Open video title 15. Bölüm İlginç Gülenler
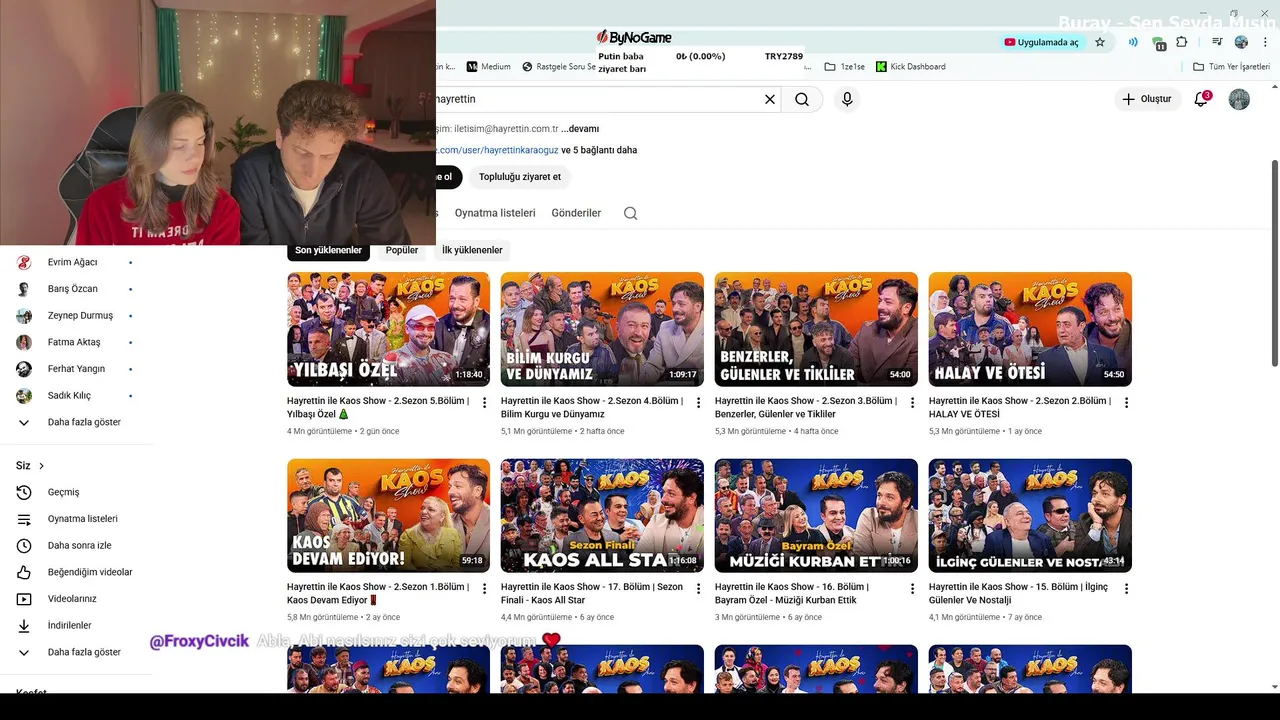1280x720 pixels. click(x=1018, y=594)
